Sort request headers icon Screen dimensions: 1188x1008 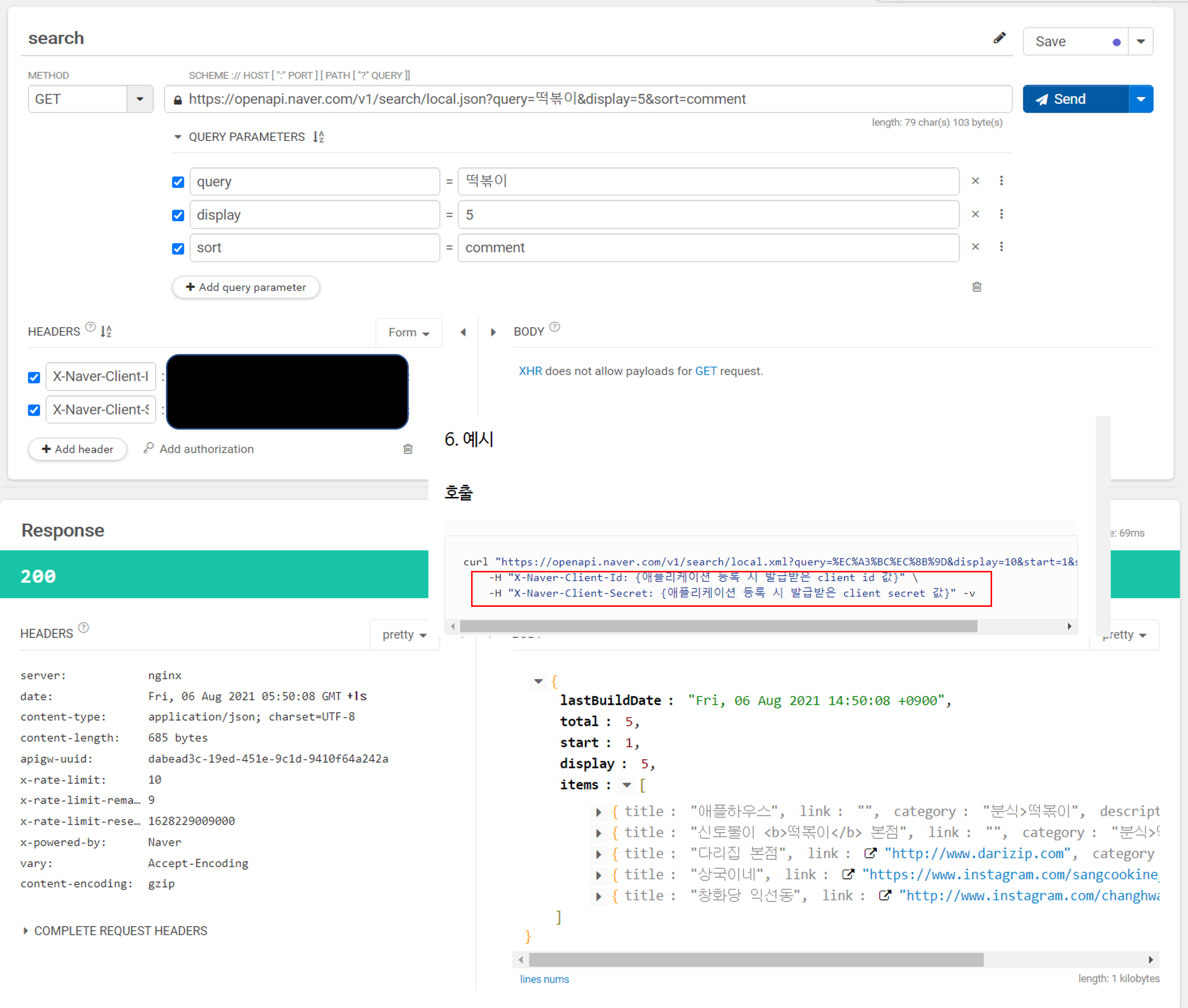pyautogui.click(x=106, y=331)
